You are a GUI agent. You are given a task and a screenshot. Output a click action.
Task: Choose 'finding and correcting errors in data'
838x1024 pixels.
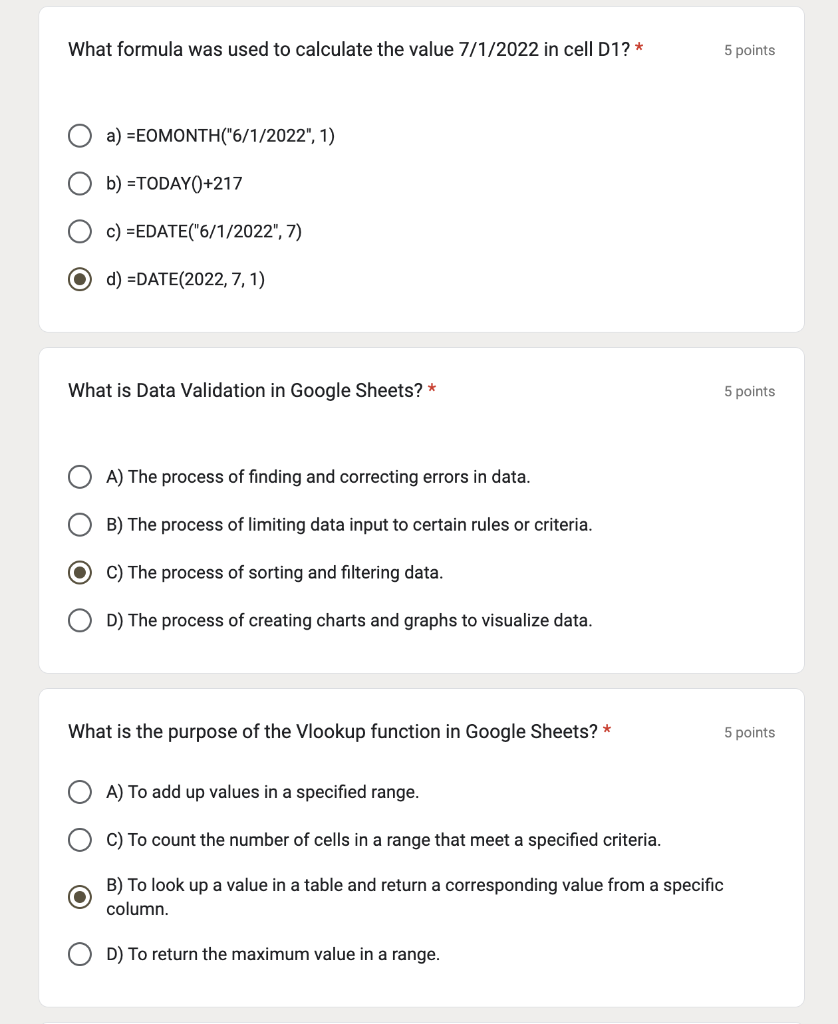80,477
